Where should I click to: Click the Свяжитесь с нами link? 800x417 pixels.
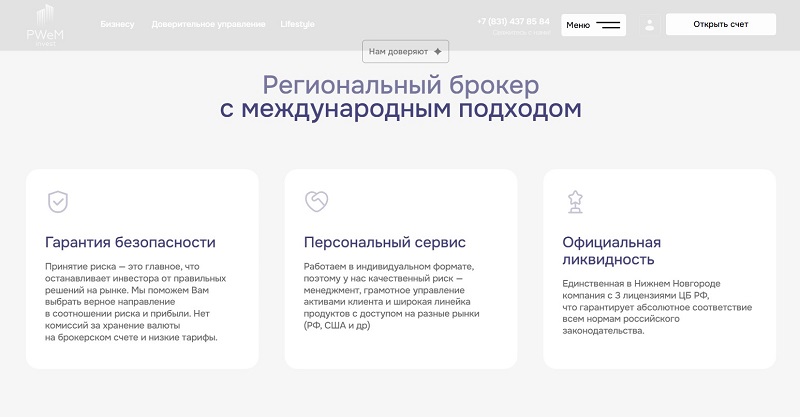[x=521, y=33]
